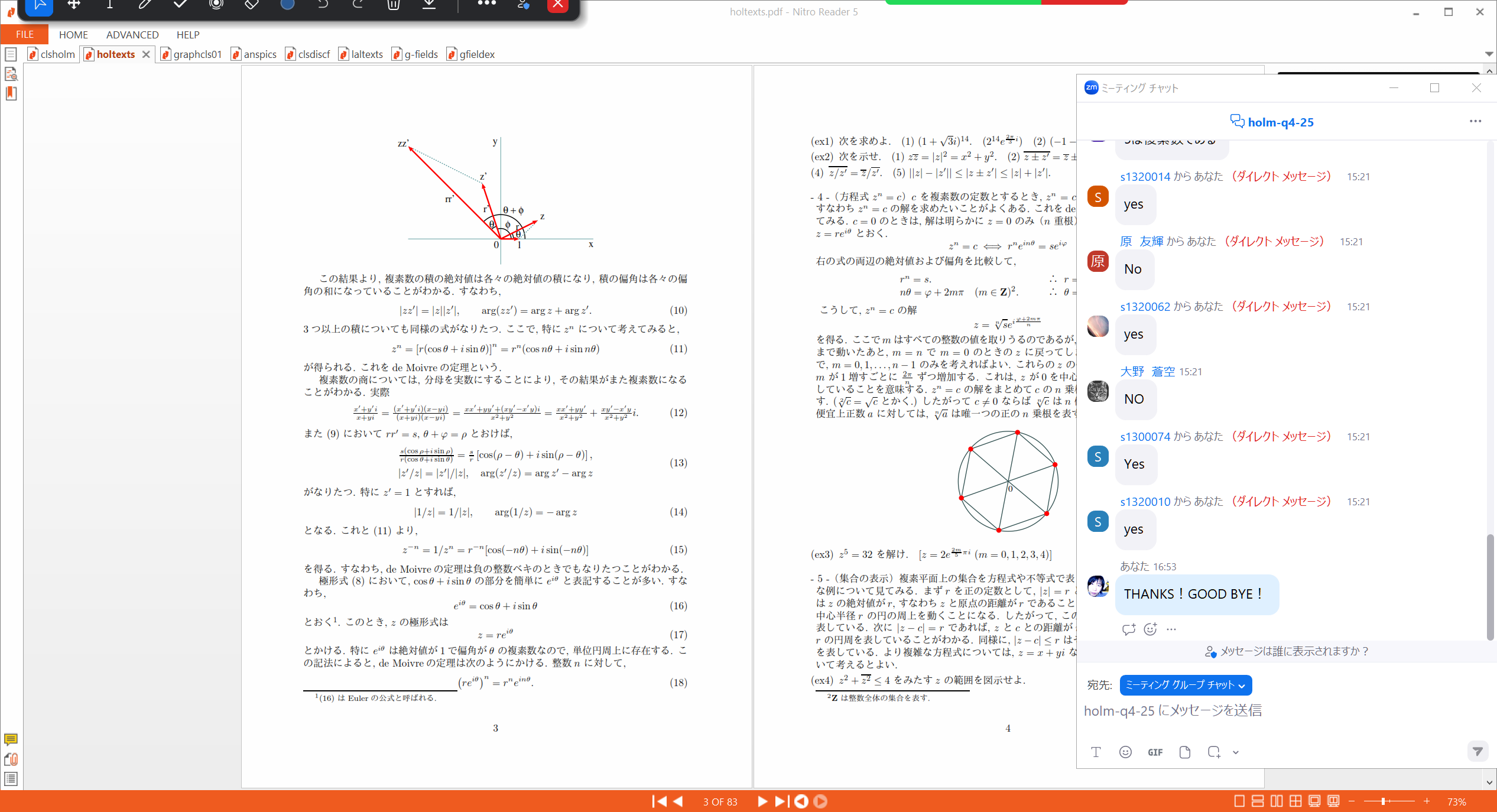
Task: Open the GIF picker in Zoom chat
Action: pyautogui.click(x=1155, y=752)
